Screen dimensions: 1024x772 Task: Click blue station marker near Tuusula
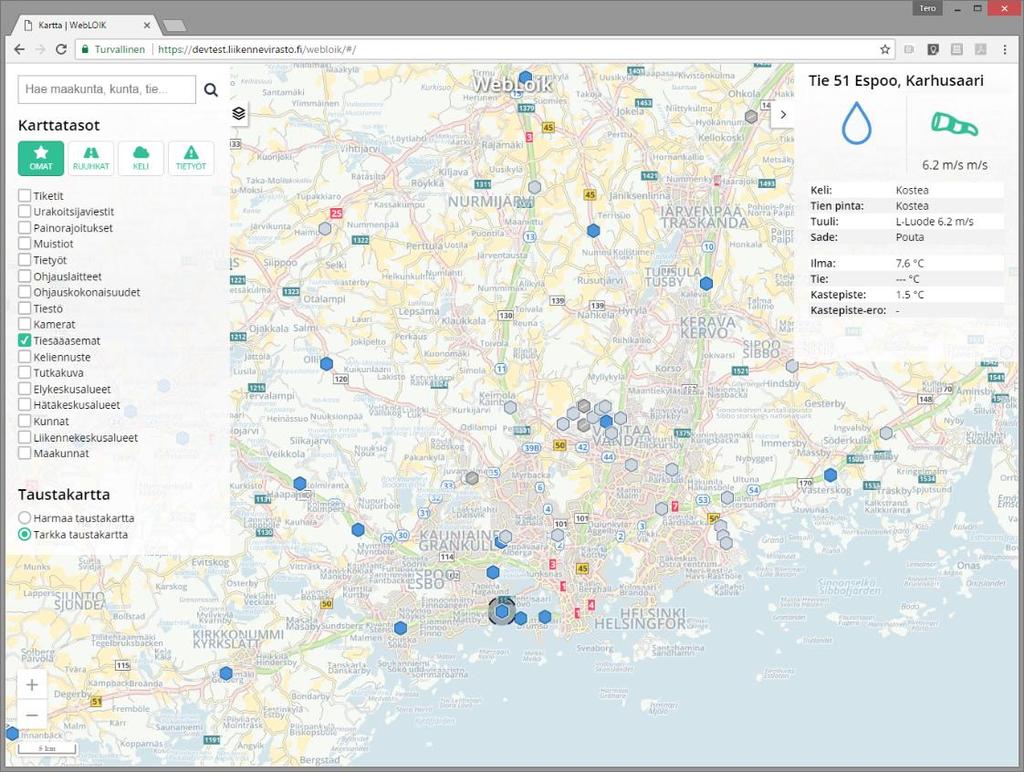click(706, 283)
